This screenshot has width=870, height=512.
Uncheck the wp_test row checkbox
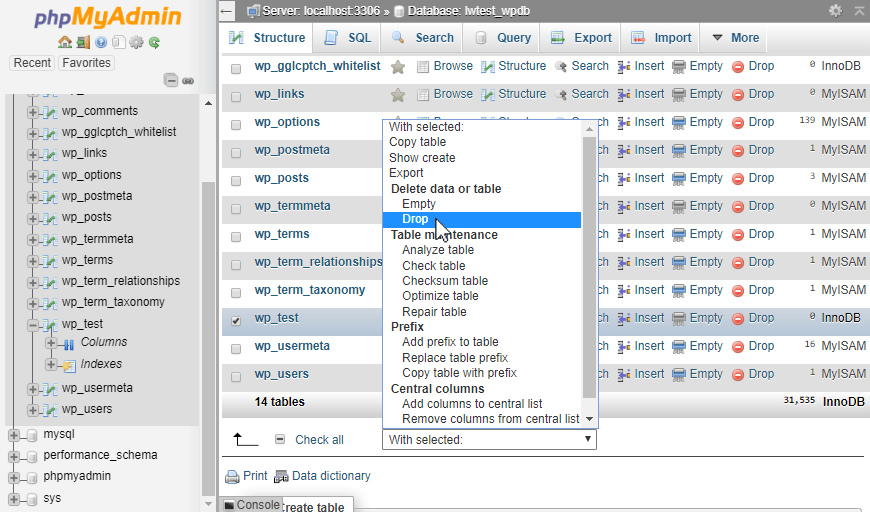236,321
